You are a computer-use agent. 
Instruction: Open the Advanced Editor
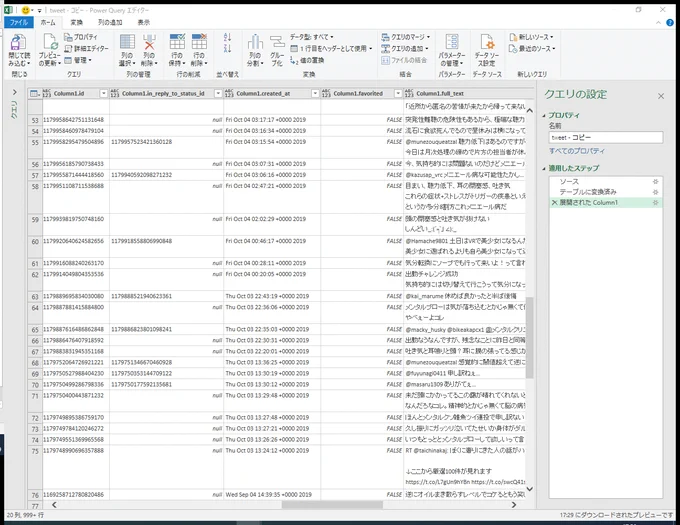(86, 49)
